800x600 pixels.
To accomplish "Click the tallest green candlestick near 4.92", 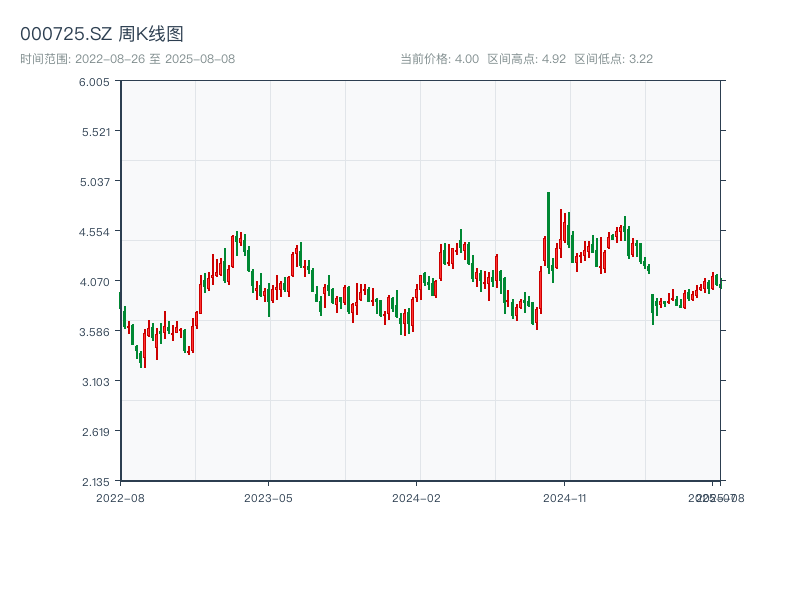I will pos(548,230).
